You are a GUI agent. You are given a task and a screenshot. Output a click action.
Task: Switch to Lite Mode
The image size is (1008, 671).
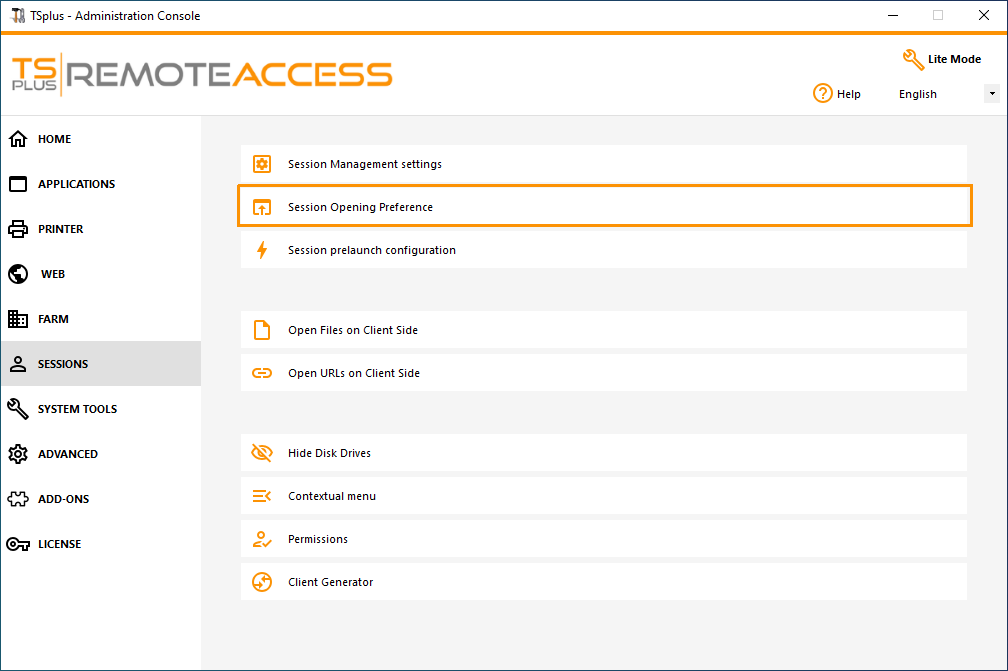941,59
